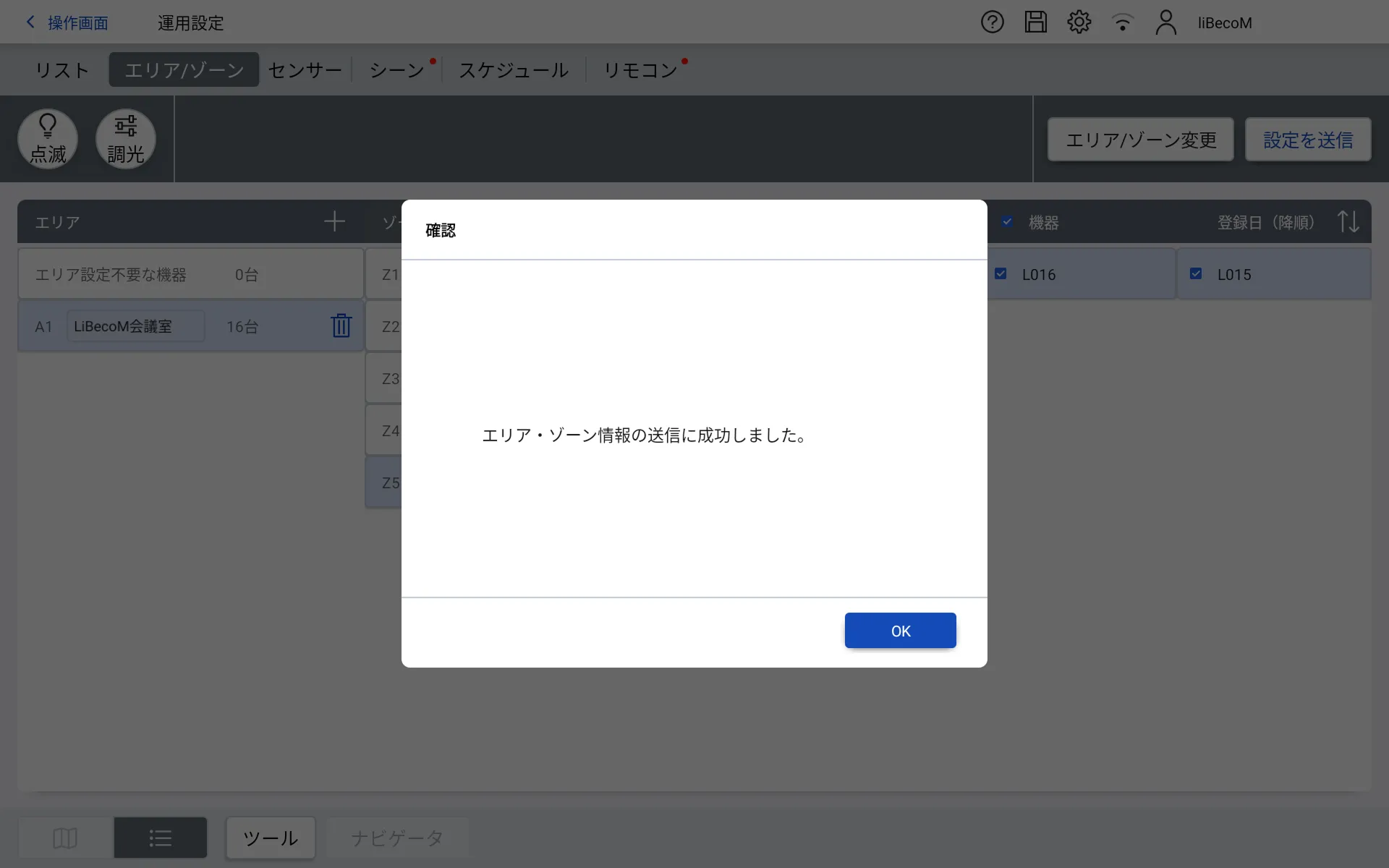Viewport: 1389px width, 868px height.
Task: Delete area A1 with the trash icon
Action: point(341,326)
